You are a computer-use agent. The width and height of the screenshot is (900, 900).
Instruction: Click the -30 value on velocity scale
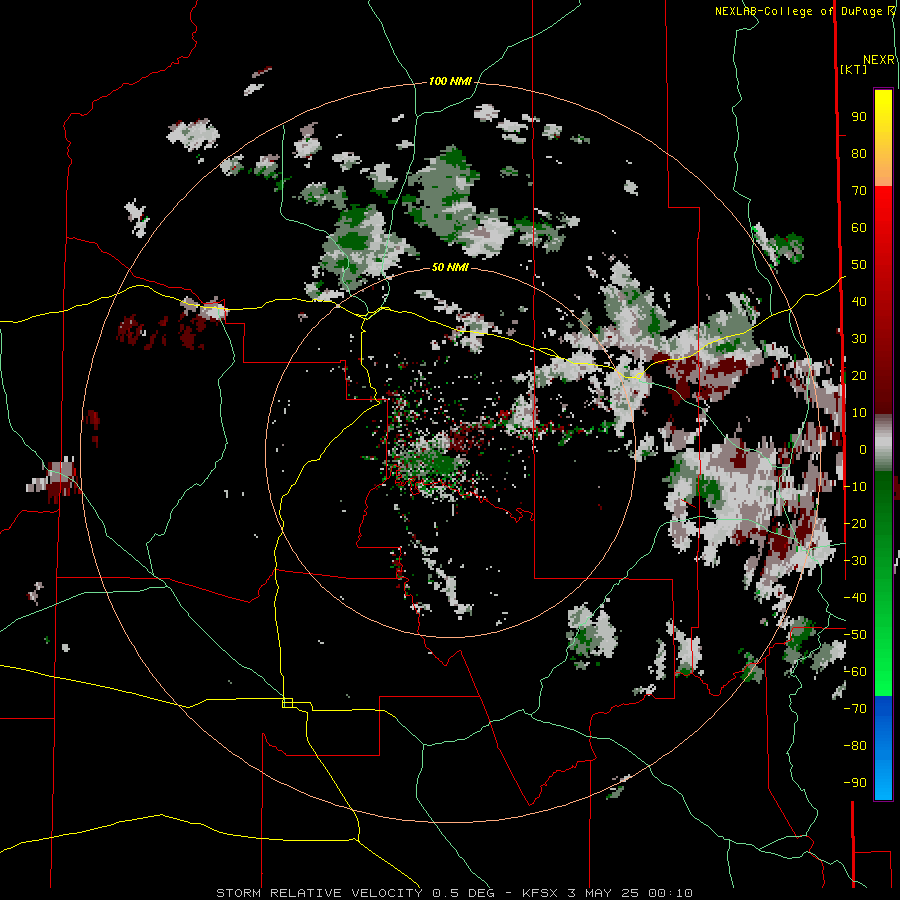tap(855, 561)
